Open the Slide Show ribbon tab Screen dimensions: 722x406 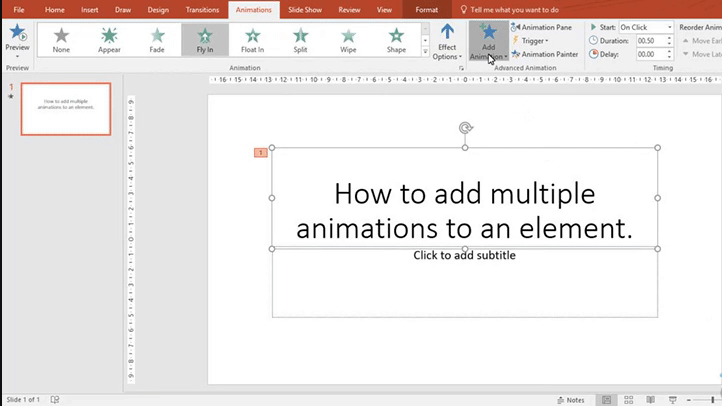[303, 9]
